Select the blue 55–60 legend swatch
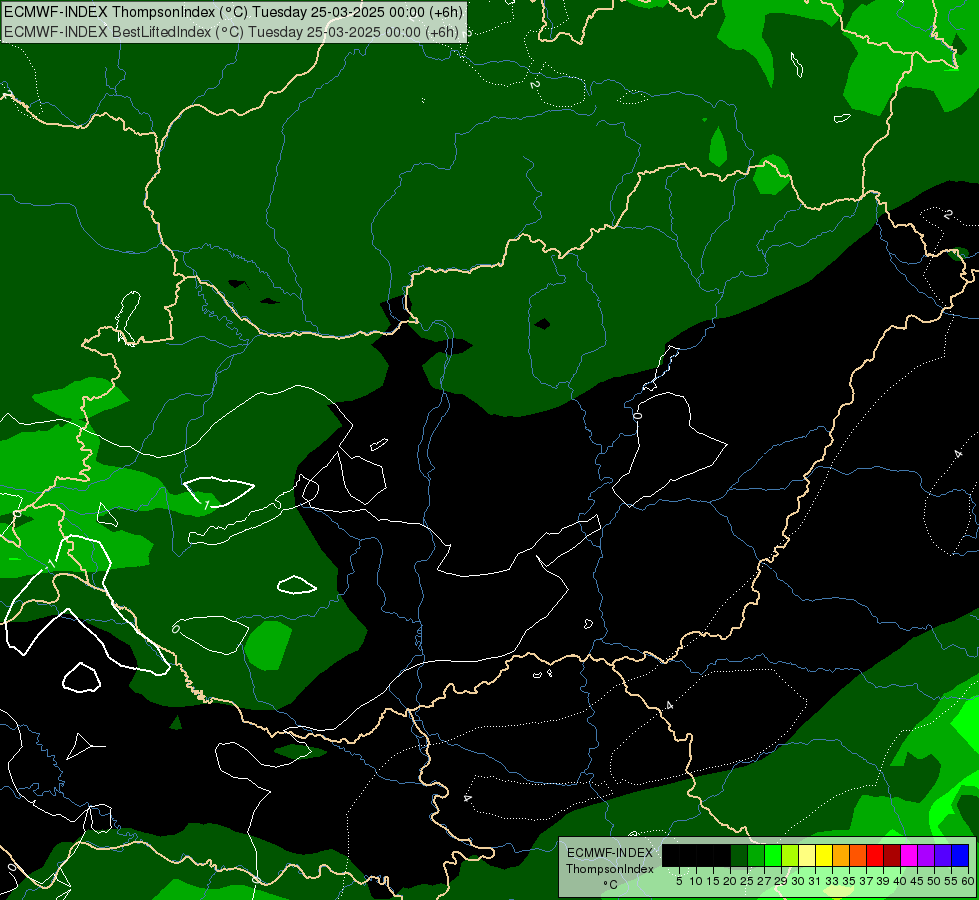Screen dimensions: 979x900 tap(960, 855)
